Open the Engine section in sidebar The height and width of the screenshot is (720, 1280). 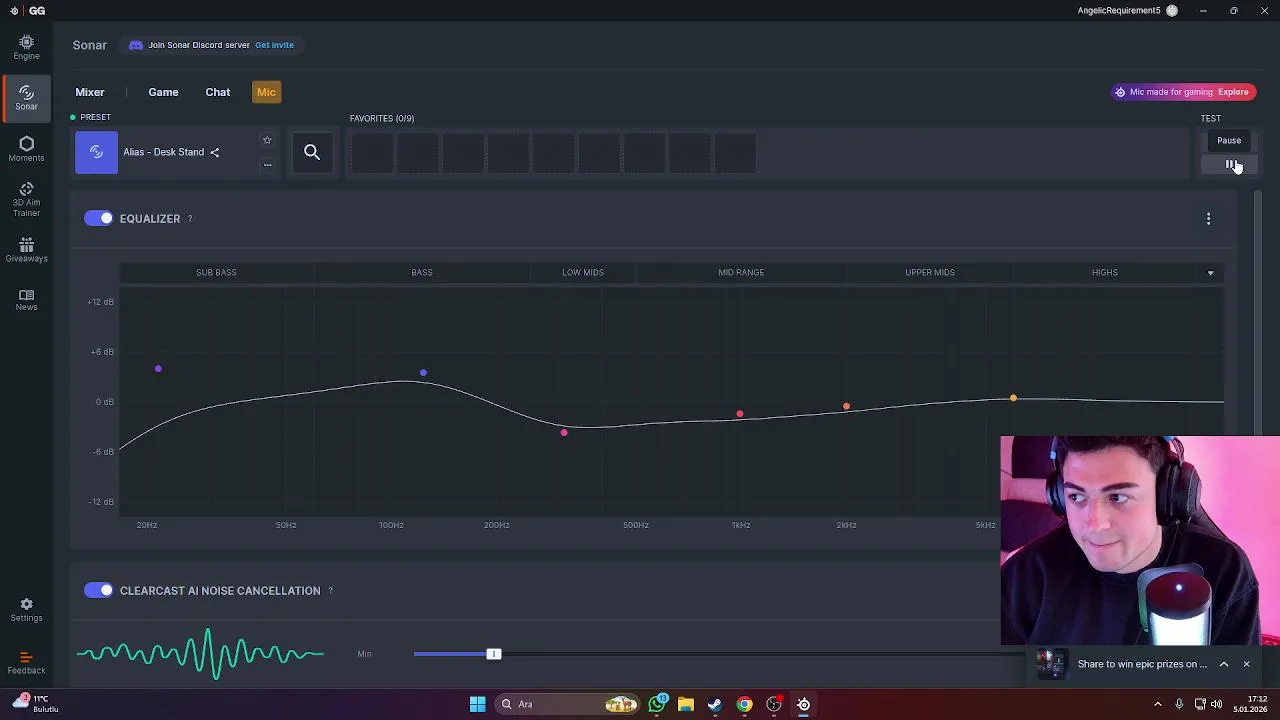[x=26, y=47]
